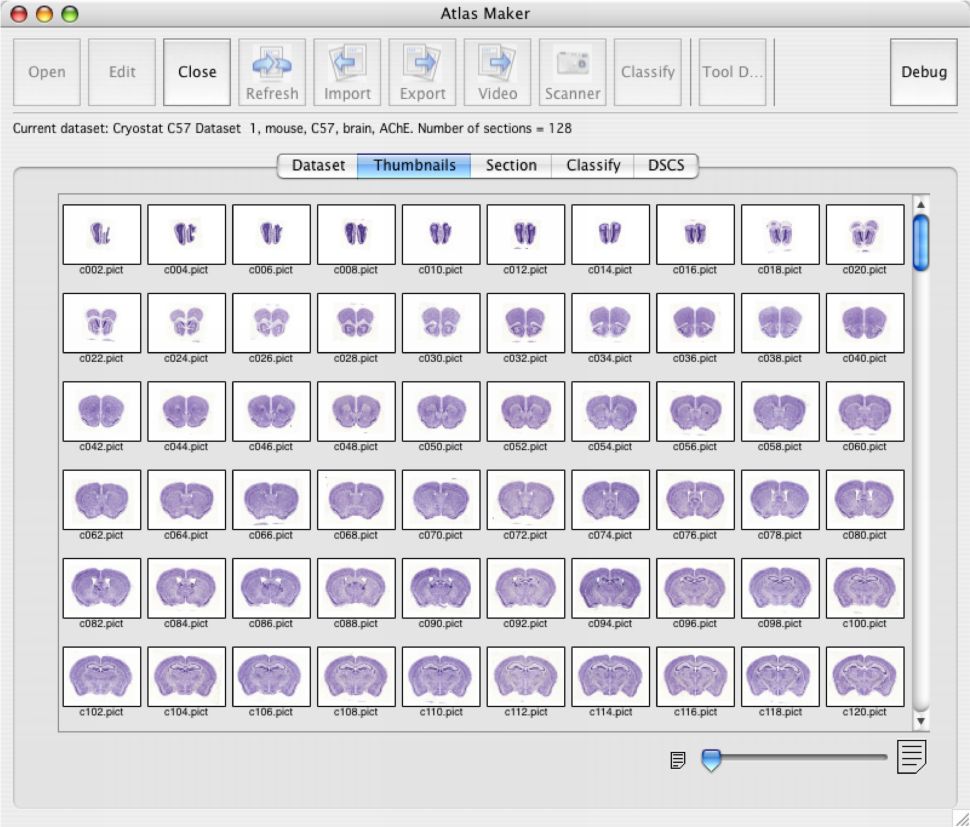Click scrollbar up arrow in thumbnail list
970x827 pixels.
point(921,204)
